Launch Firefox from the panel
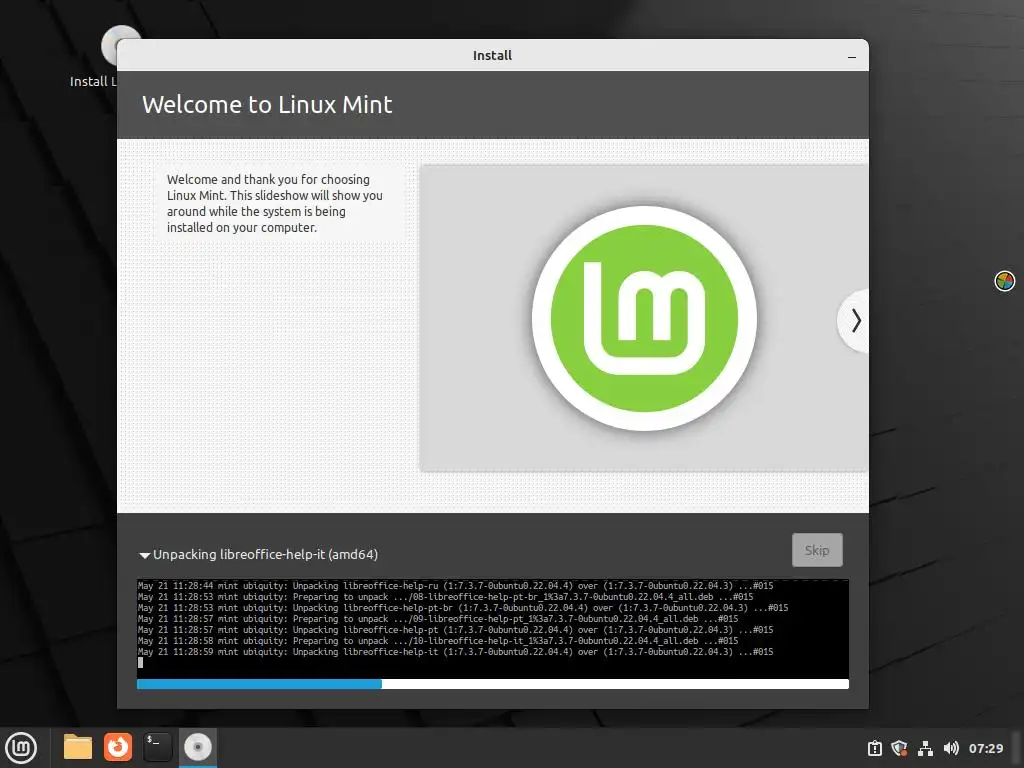 118,747
